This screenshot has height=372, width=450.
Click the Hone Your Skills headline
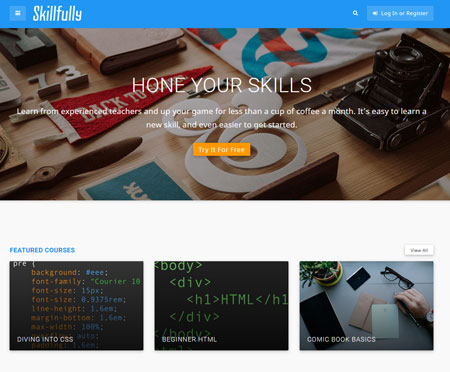point(222,85)
